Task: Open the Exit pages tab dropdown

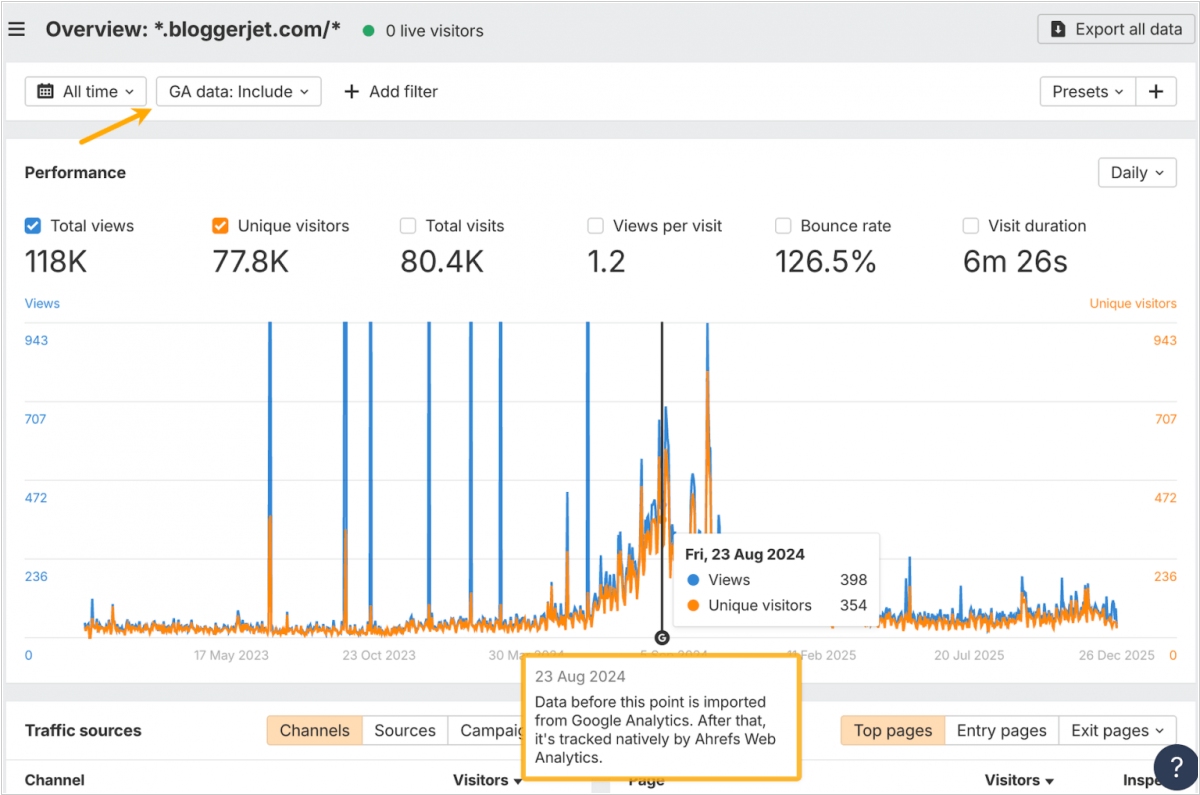Action: (1117, 731)
